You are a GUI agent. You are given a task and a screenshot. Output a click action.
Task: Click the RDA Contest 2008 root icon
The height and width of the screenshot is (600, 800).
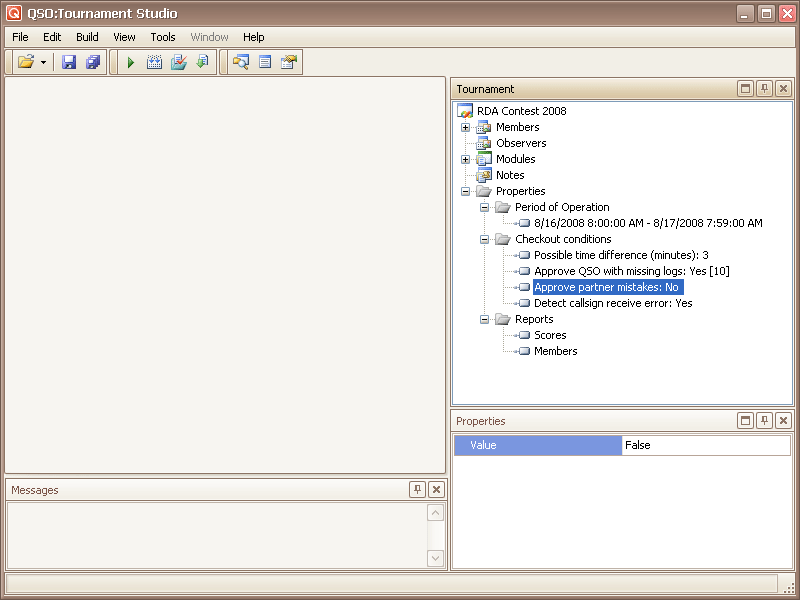pyautogui.click(x=465, y=111)
